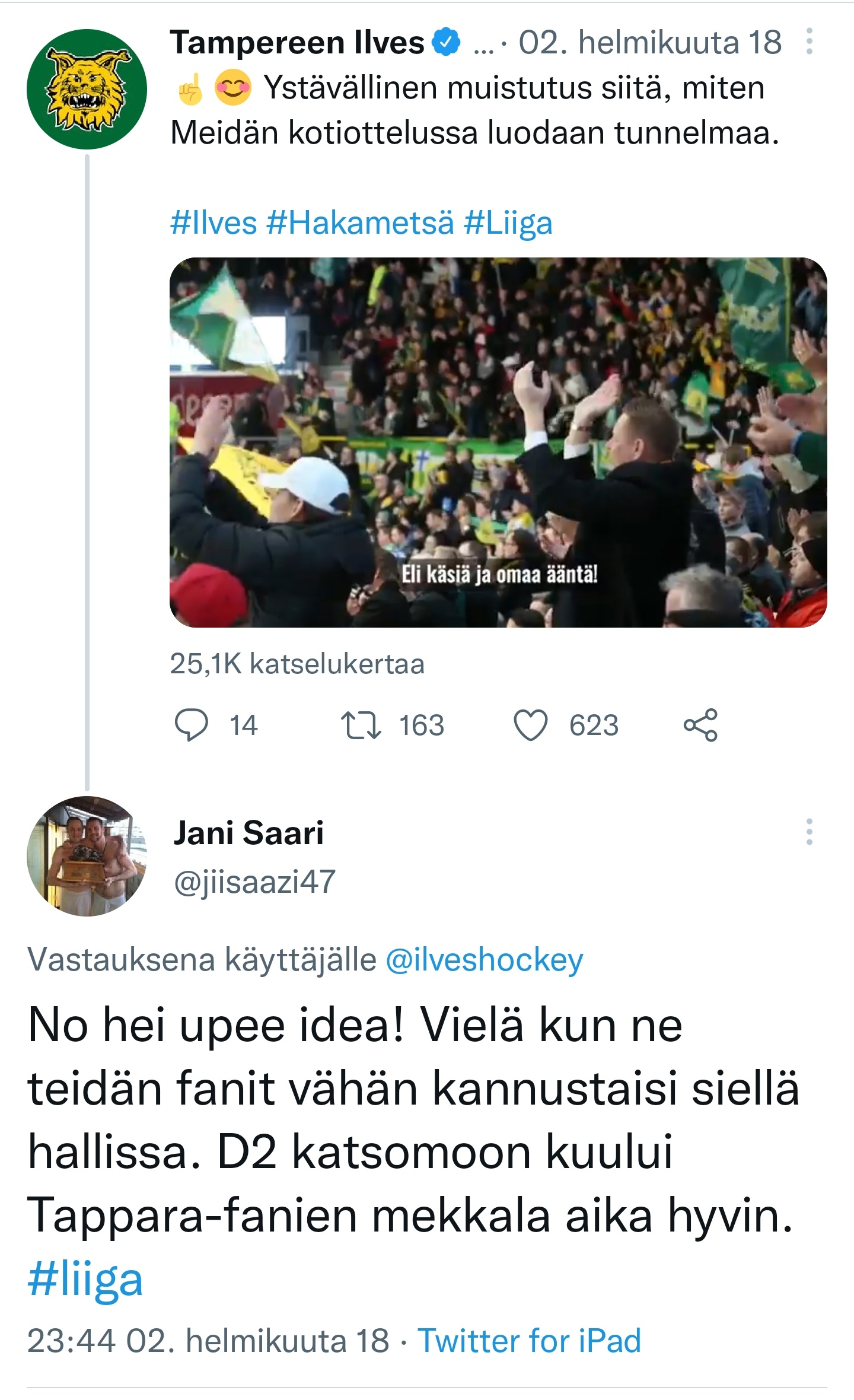
Task: Click the 02. helmikuuta 18 tweet date
Action: point(650,43)
